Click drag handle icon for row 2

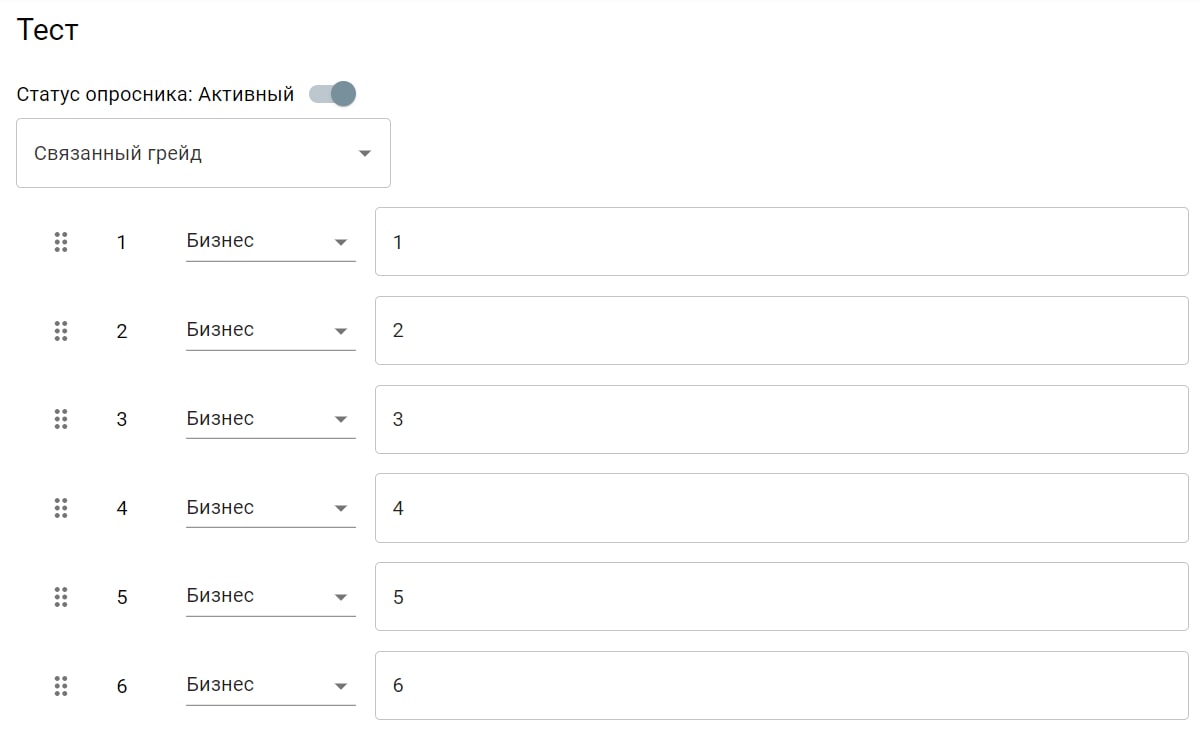[61, 331]
